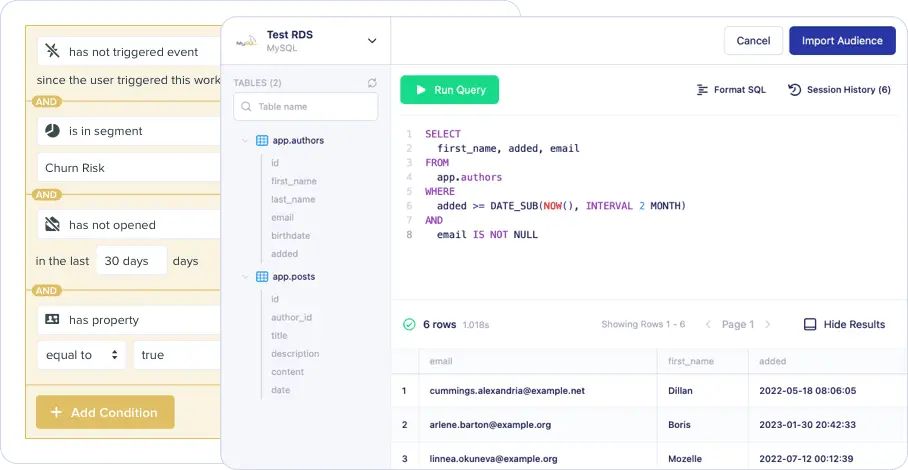
Task: Click the app.posts table icon
Action: point(262,277)
